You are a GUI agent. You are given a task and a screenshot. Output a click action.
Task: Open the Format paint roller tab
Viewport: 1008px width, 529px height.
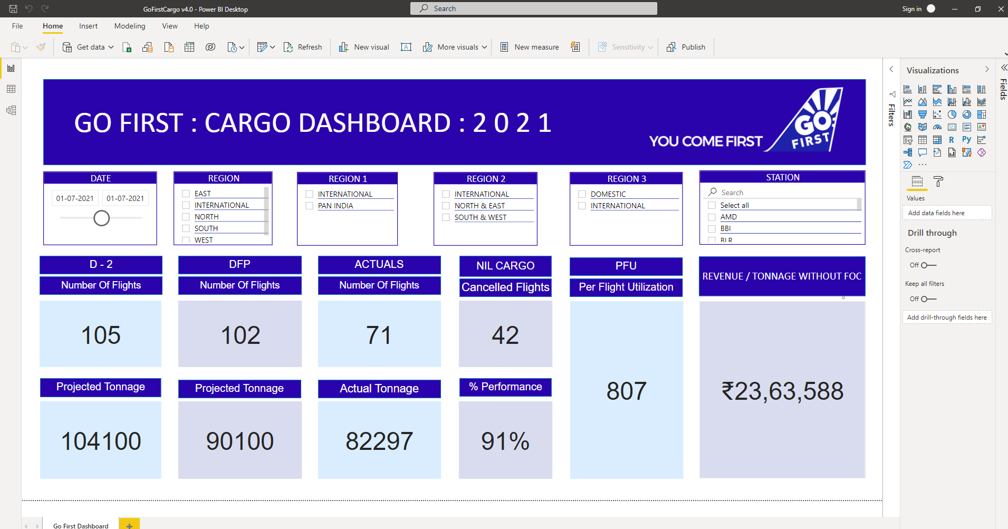click(938, 182)
